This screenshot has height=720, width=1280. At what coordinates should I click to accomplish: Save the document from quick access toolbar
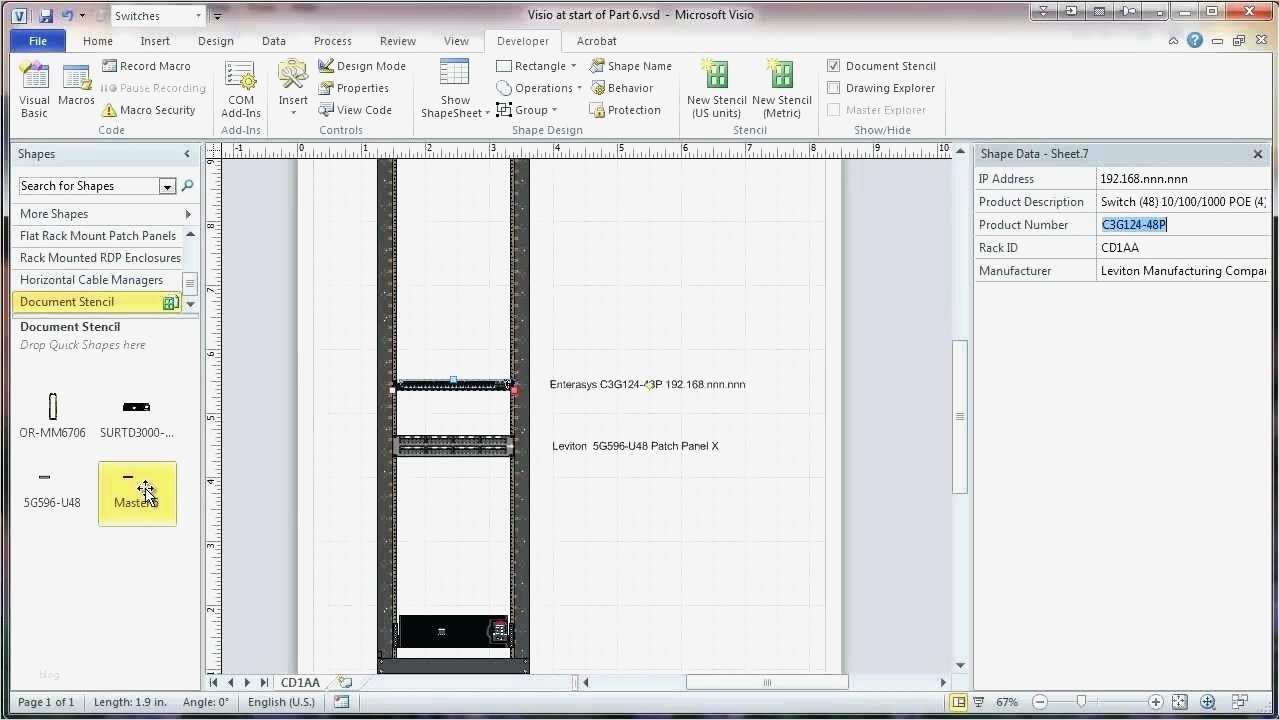[46, 15]
